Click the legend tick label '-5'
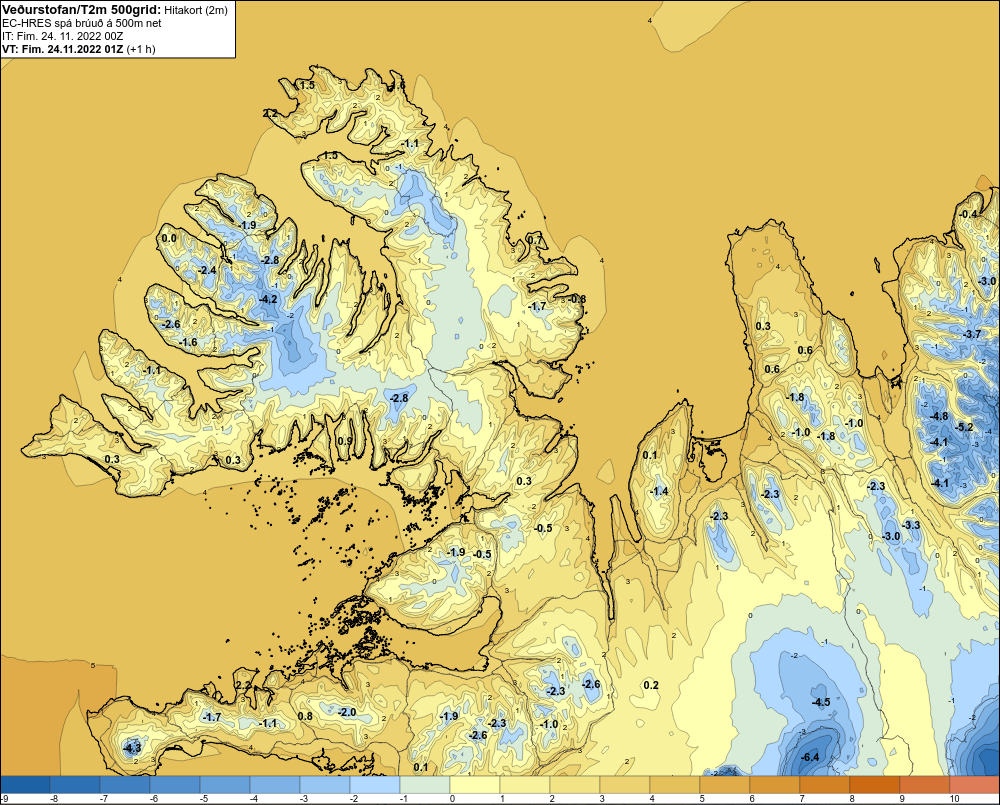This screenshot has height=805, width=1000. click(x=203, y=799)
